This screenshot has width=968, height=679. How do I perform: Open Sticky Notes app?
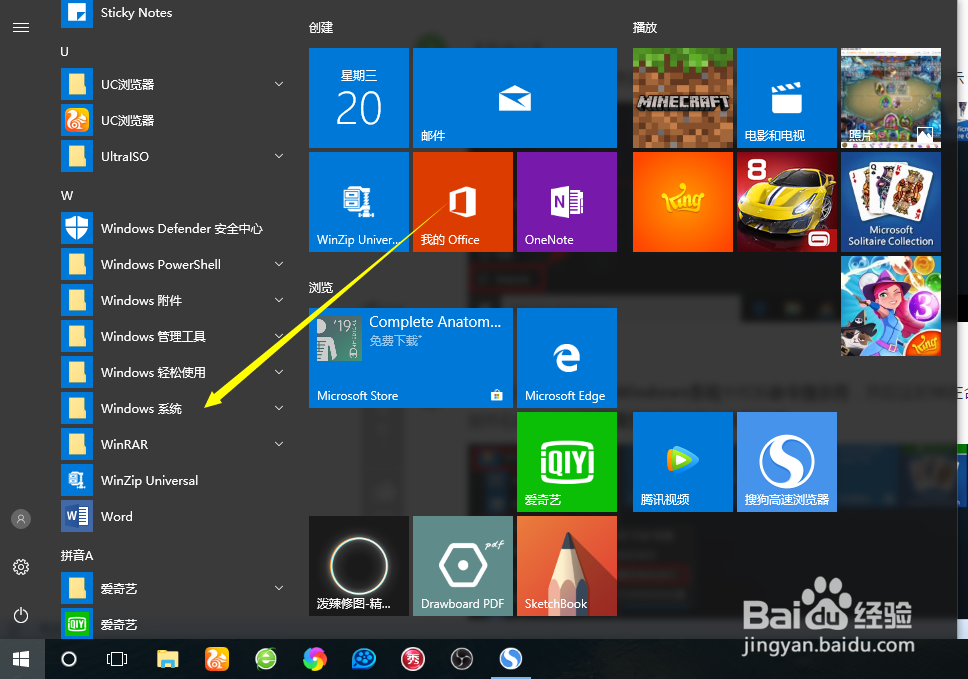coord(173,12)
